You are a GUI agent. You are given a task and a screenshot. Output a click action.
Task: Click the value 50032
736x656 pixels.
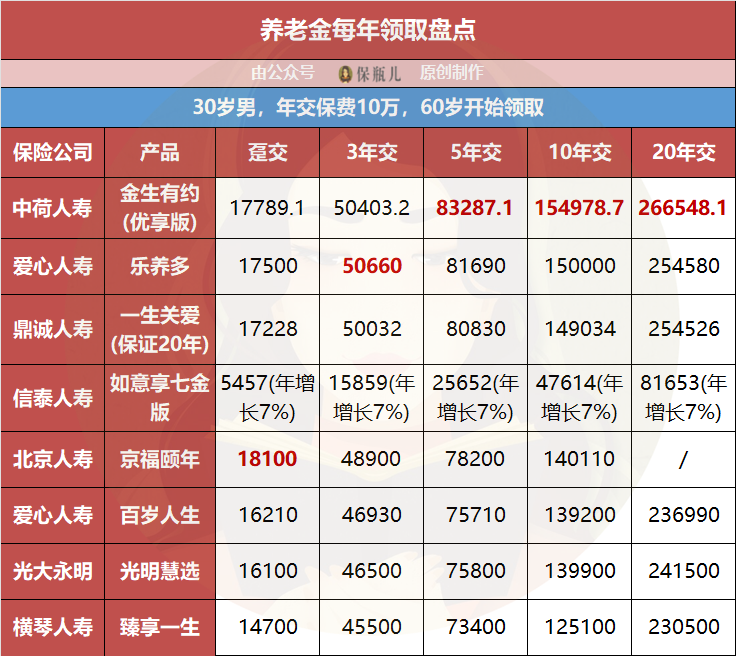[x=372, y=329]
